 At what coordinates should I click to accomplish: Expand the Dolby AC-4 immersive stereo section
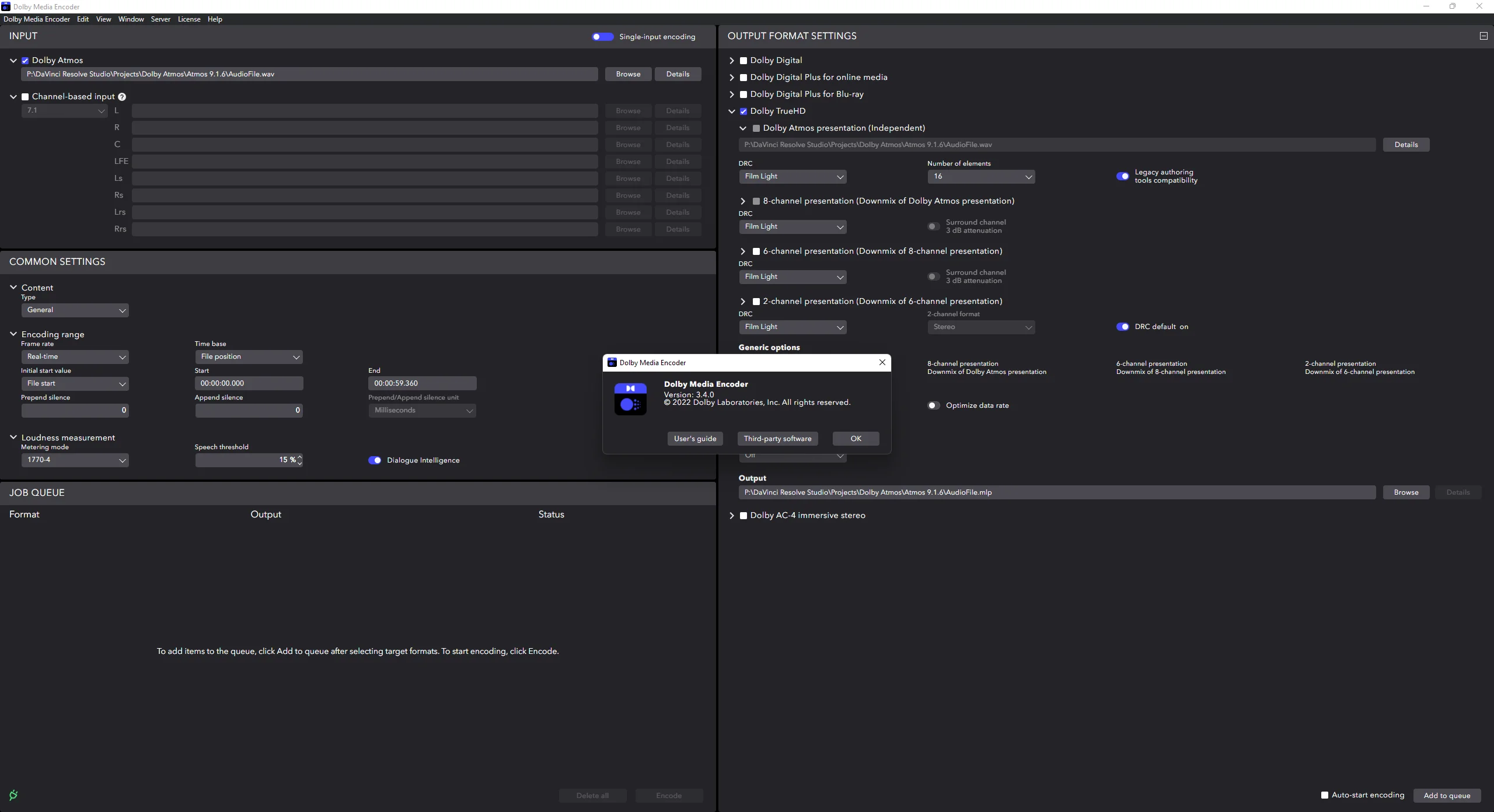[732, 516]
